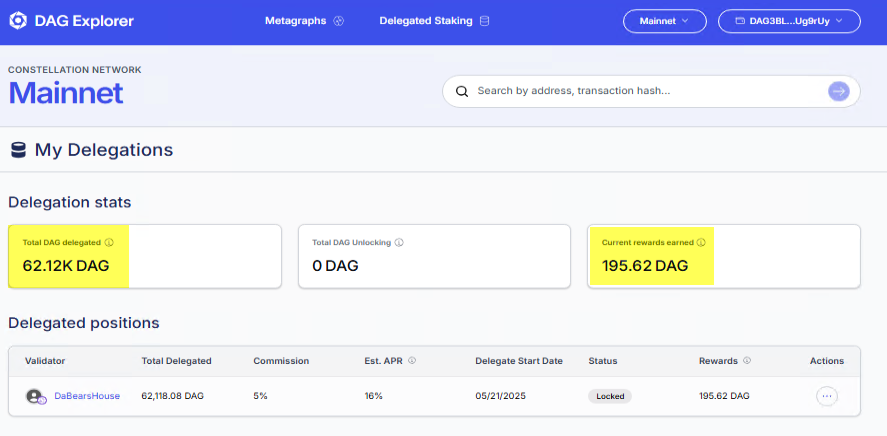The height and width of the screenshot is (436, 887).
Task: Click the 5% commission value
Action: point(260,396)
